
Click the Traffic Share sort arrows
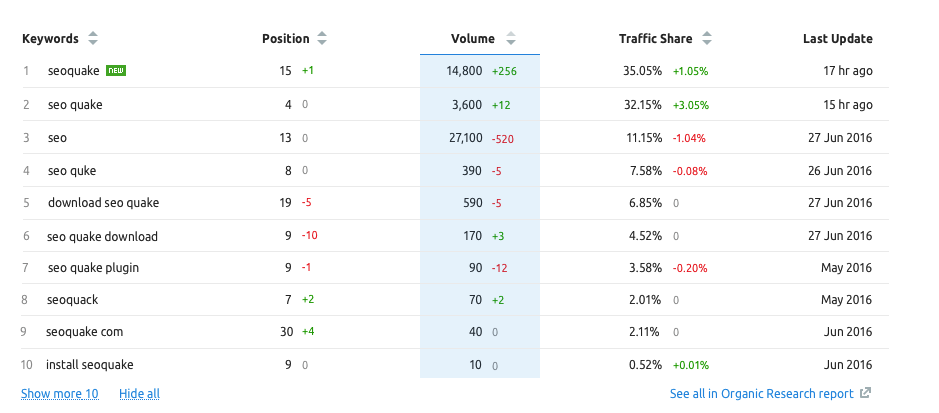click(x=706, y=39)
